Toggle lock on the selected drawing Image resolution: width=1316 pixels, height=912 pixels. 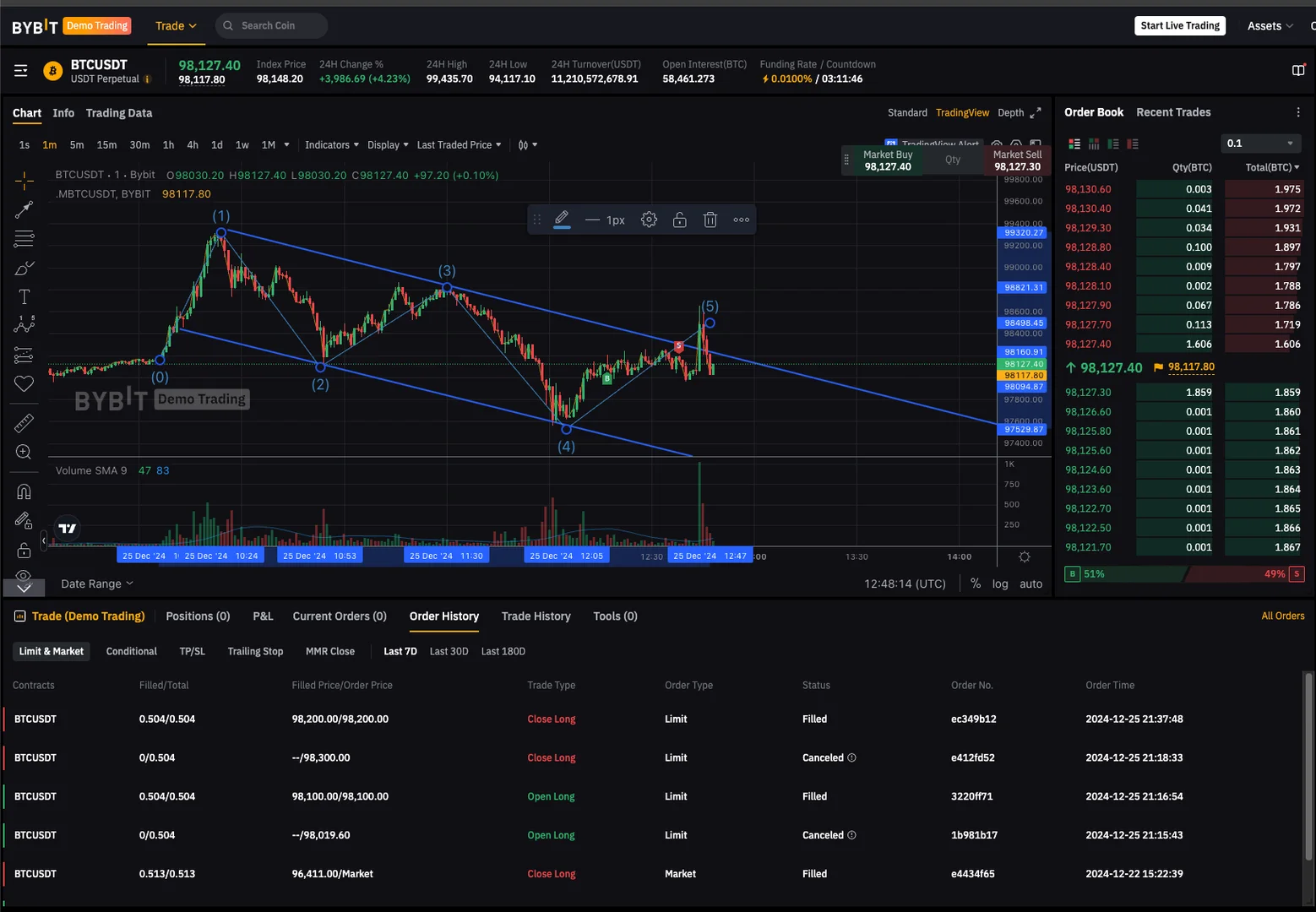tap(680, 220)
